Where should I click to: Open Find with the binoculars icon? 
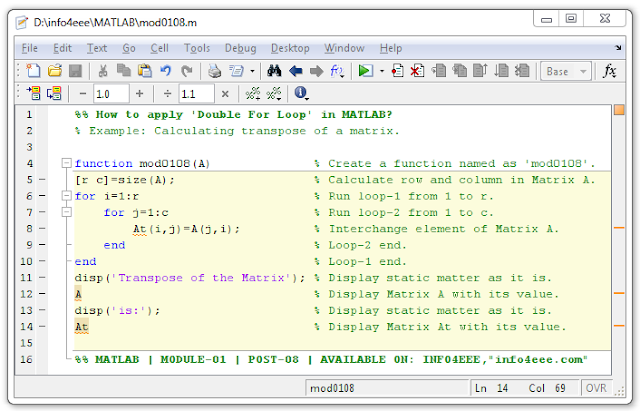[274, 71]
